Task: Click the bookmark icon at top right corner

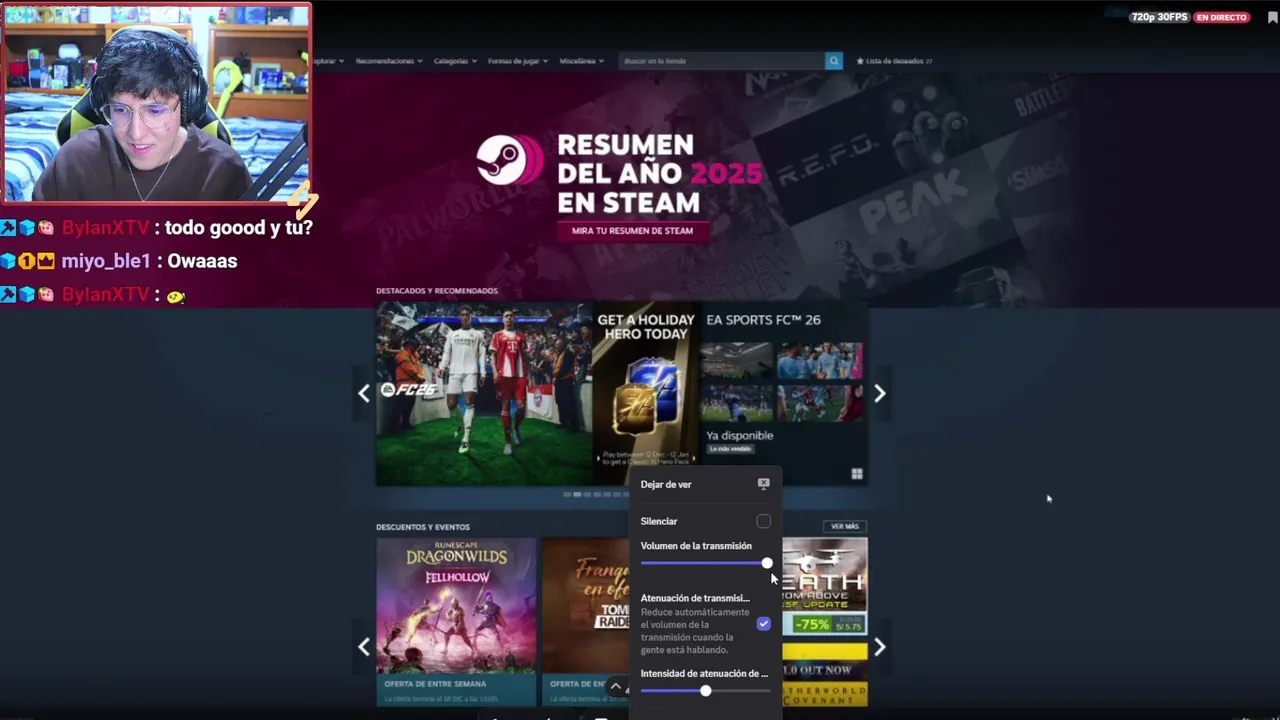Action: 1272,17
